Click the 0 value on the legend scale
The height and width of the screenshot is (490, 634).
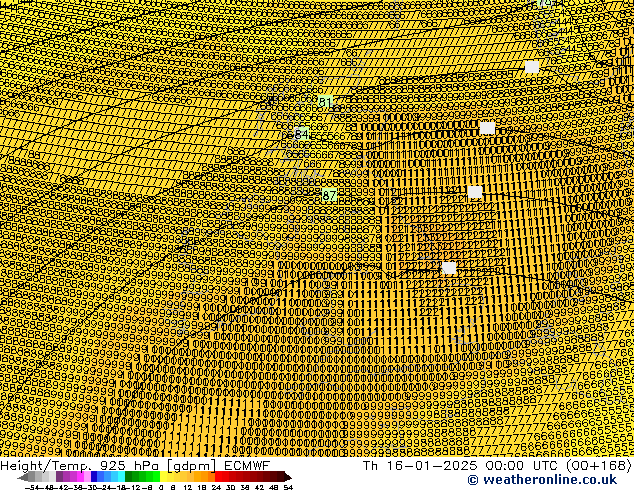click(x=161, y=487)
